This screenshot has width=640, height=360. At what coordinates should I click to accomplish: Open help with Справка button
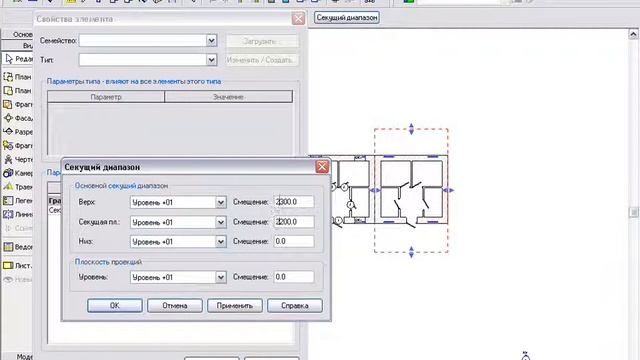point(295,305)
